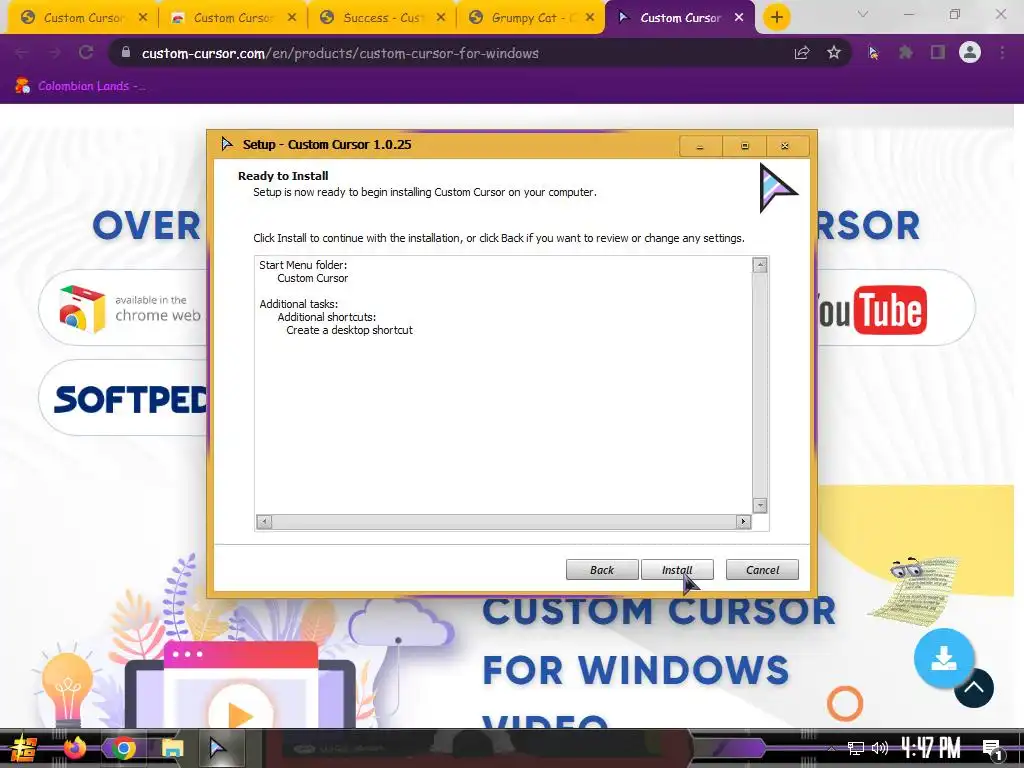Close the Setup dialog window
This screenshot has width=1024, height=768.
point(785,146)
